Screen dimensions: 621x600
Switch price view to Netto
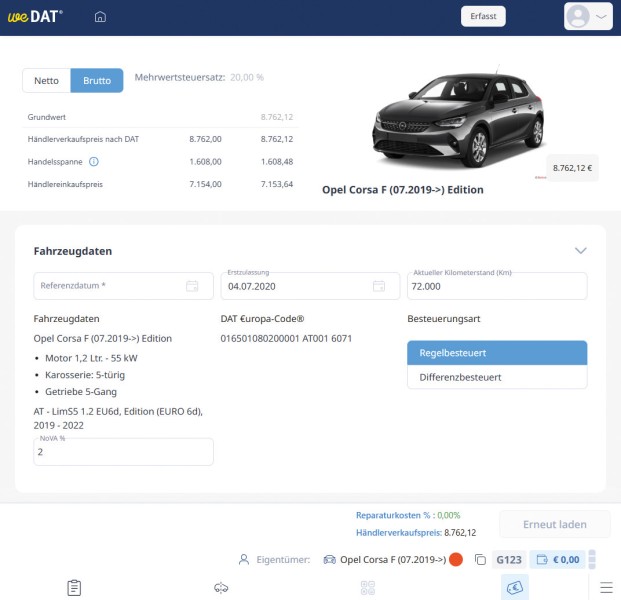[46, 80]
